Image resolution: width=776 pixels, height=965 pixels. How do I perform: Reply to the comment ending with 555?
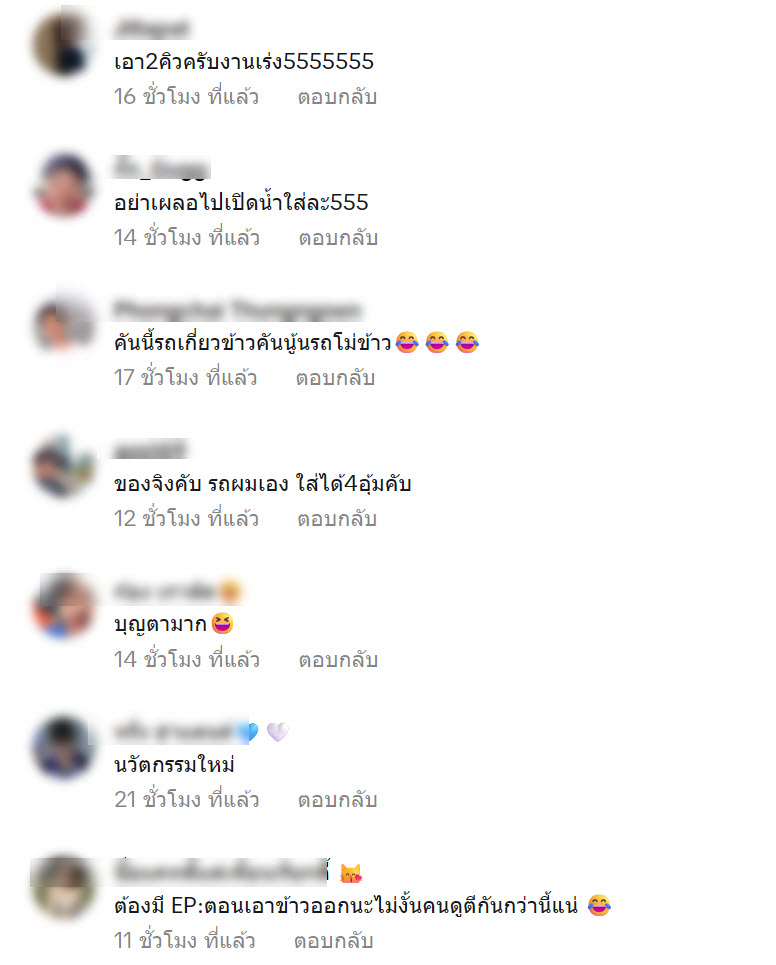pos(338,238)
